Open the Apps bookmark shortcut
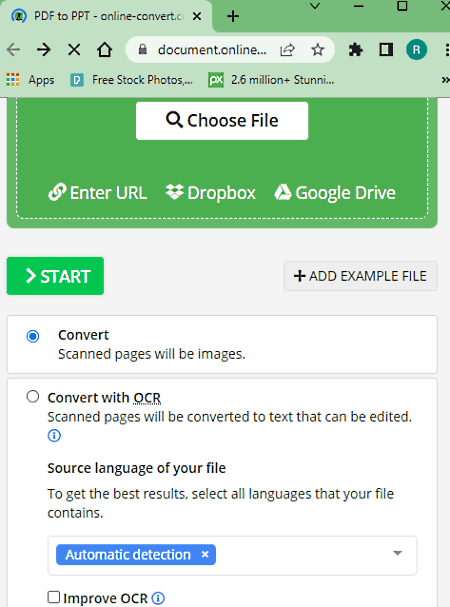450x607 pixels. click(30, 80)
